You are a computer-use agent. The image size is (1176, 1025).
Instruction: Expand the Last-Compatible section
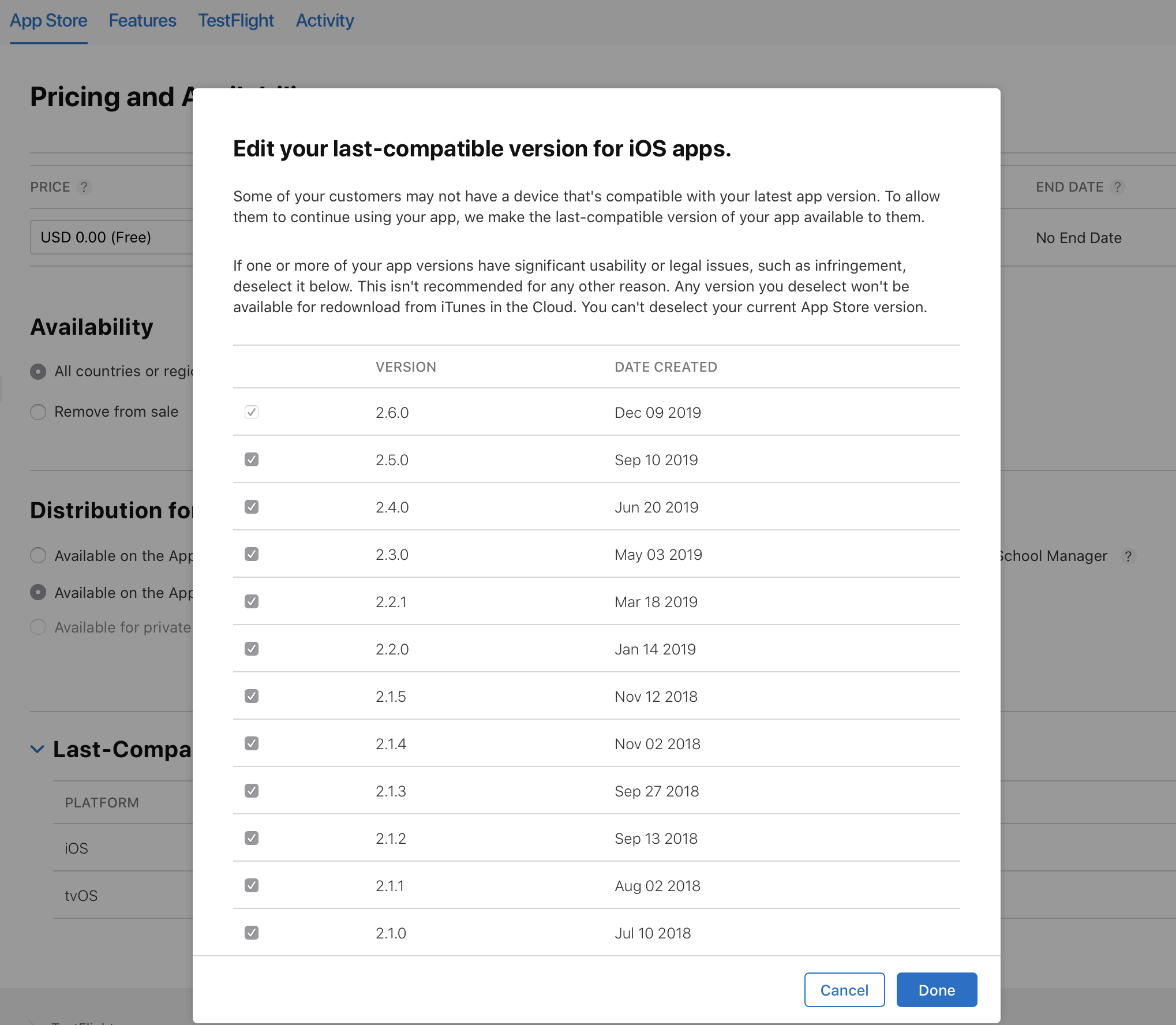(x=38, y=749)
